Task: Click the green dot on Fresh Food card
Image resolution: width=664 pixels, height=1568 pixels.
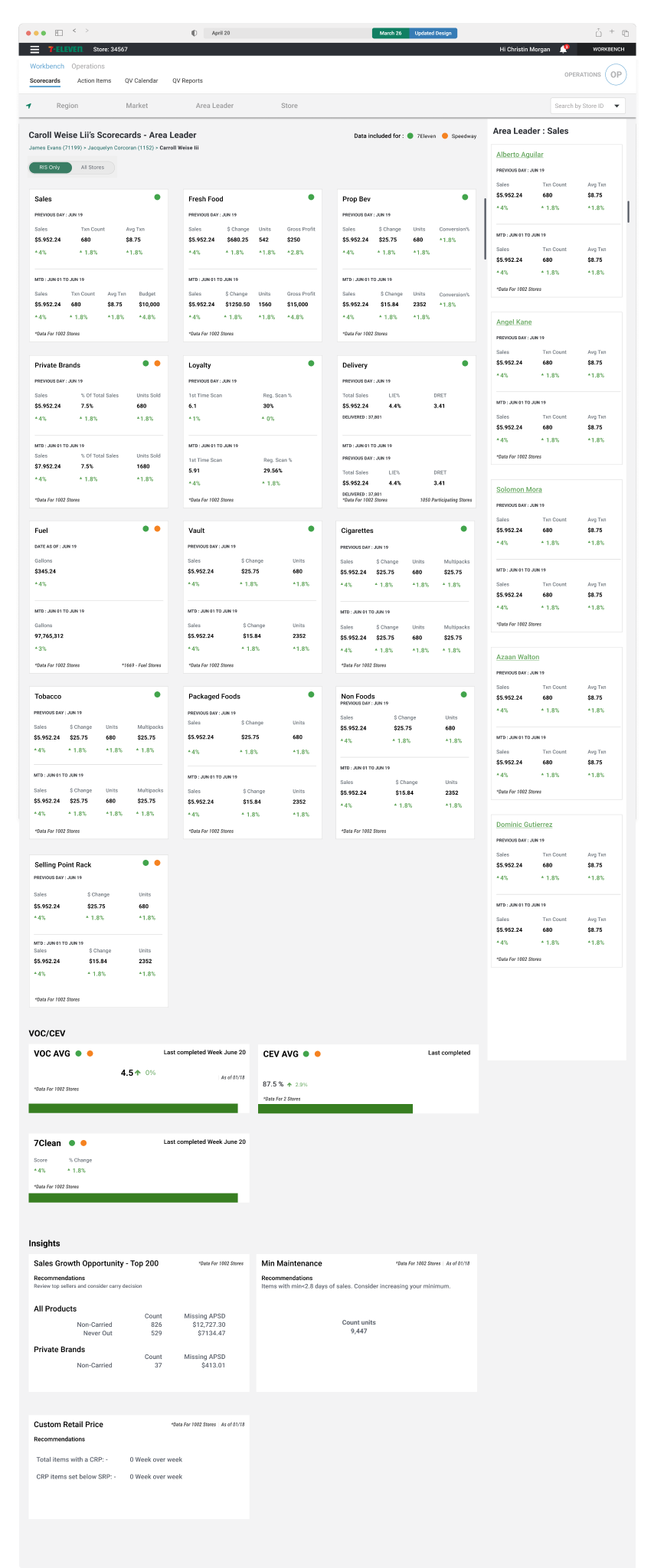Action: coord(311,197)
